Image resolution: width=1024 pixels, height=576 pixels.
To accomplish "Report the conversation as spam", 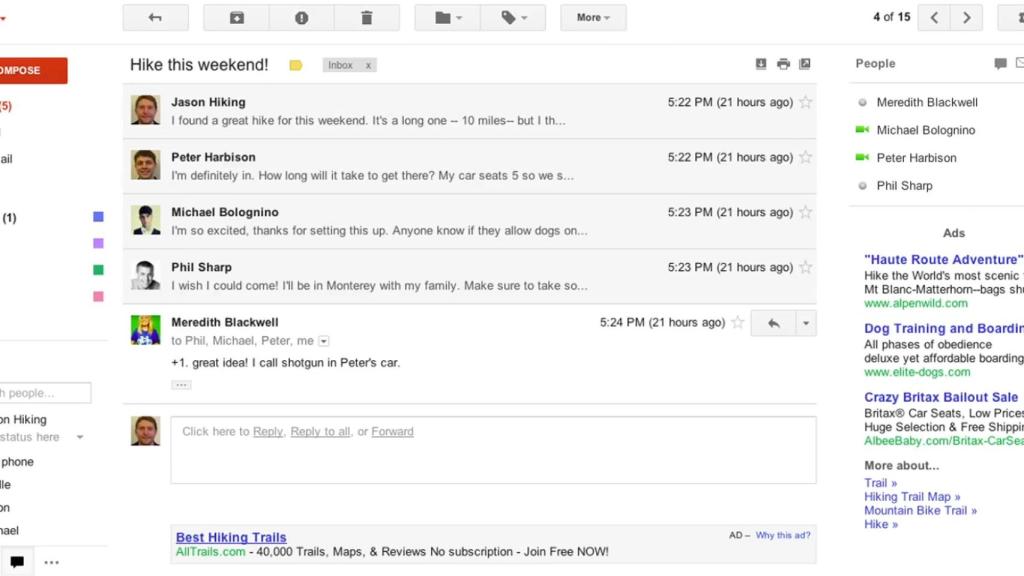I will pyautogui.click(x=301, y=17).
